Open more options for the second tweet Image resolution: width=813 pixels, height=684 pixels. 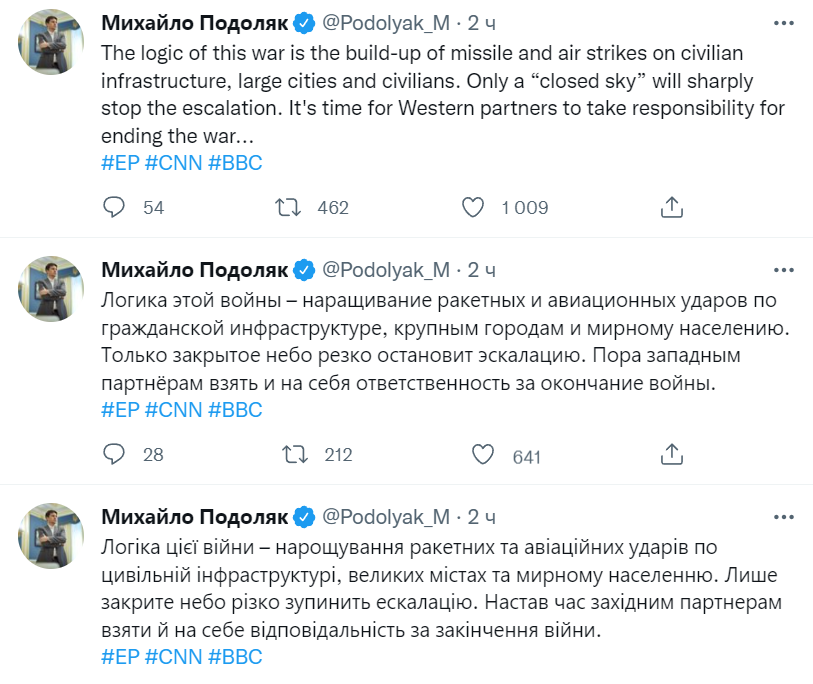[x=786, y=269]
